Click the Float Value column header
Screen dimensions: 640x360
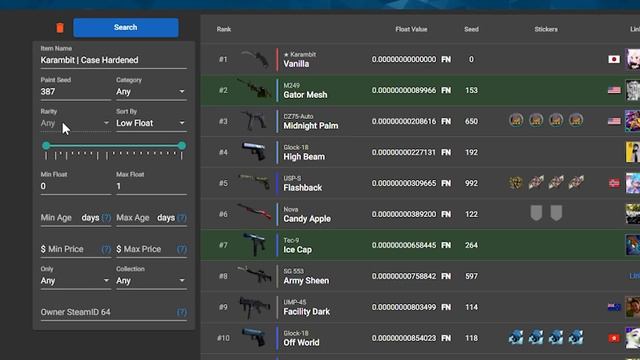[411, 29]
